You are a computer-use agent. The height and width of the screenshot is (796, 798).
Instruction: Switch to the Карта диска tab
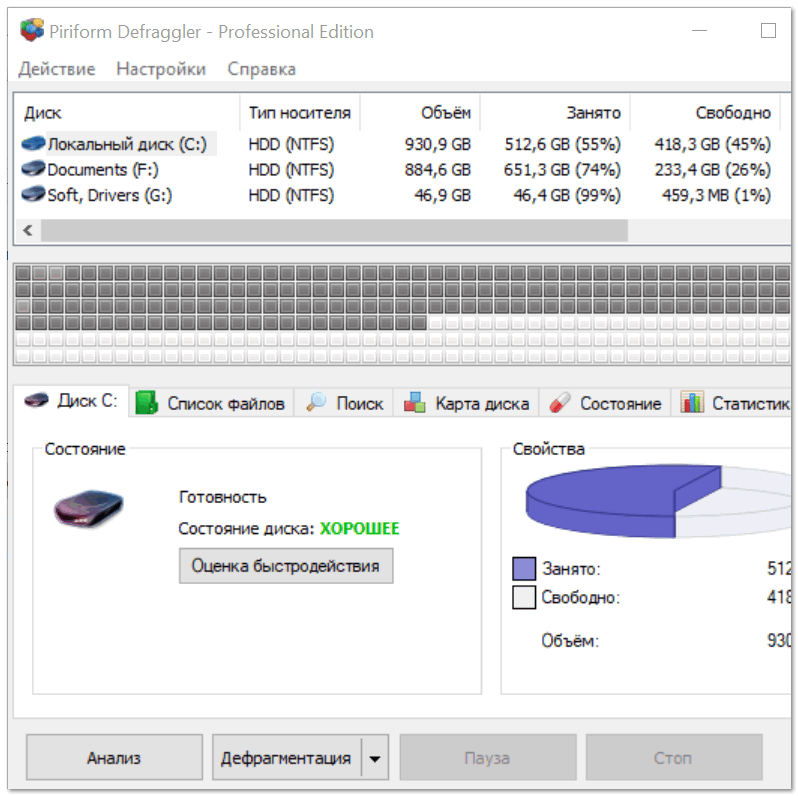pos(466,403)
